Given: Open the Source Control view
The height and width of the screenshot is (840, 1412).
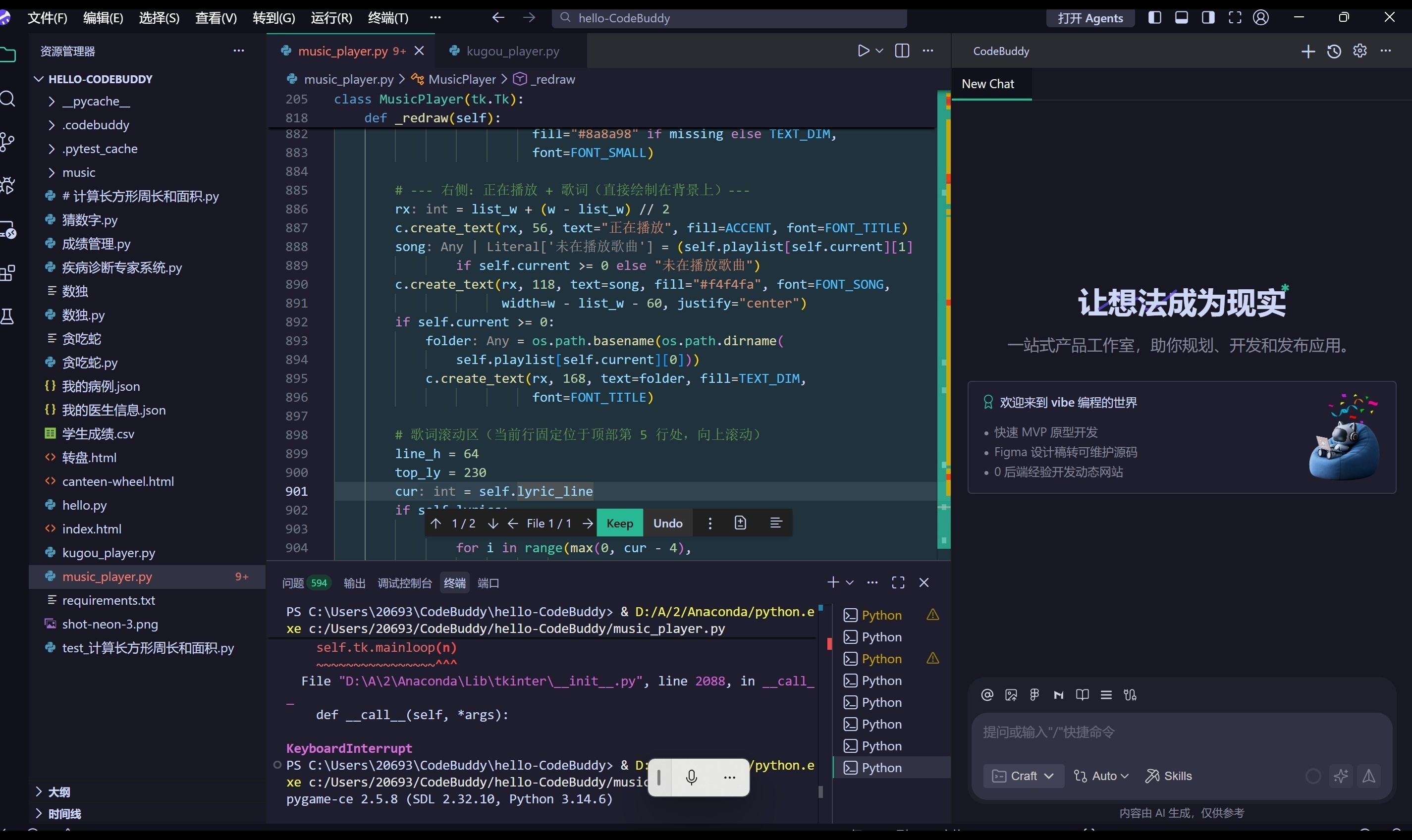Looking at the screenshot, I should click(x=7, y=142).
